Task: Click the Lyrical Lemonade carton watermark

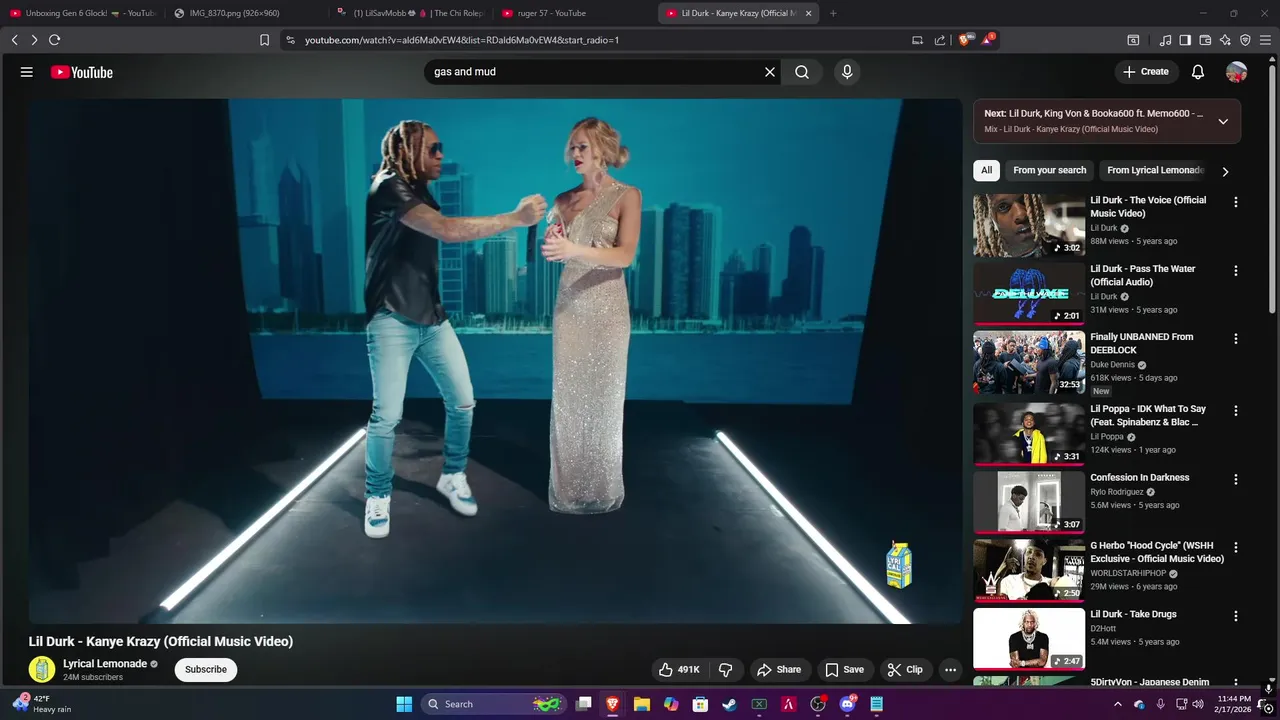Action: coord(899,566)
